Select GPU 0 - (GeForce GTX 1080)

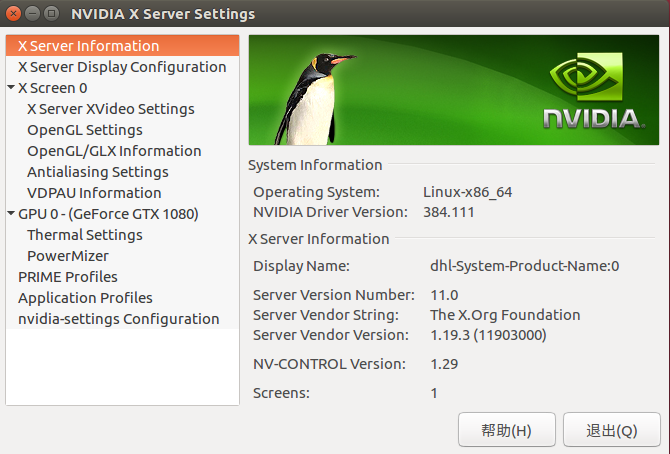[108, 214]
